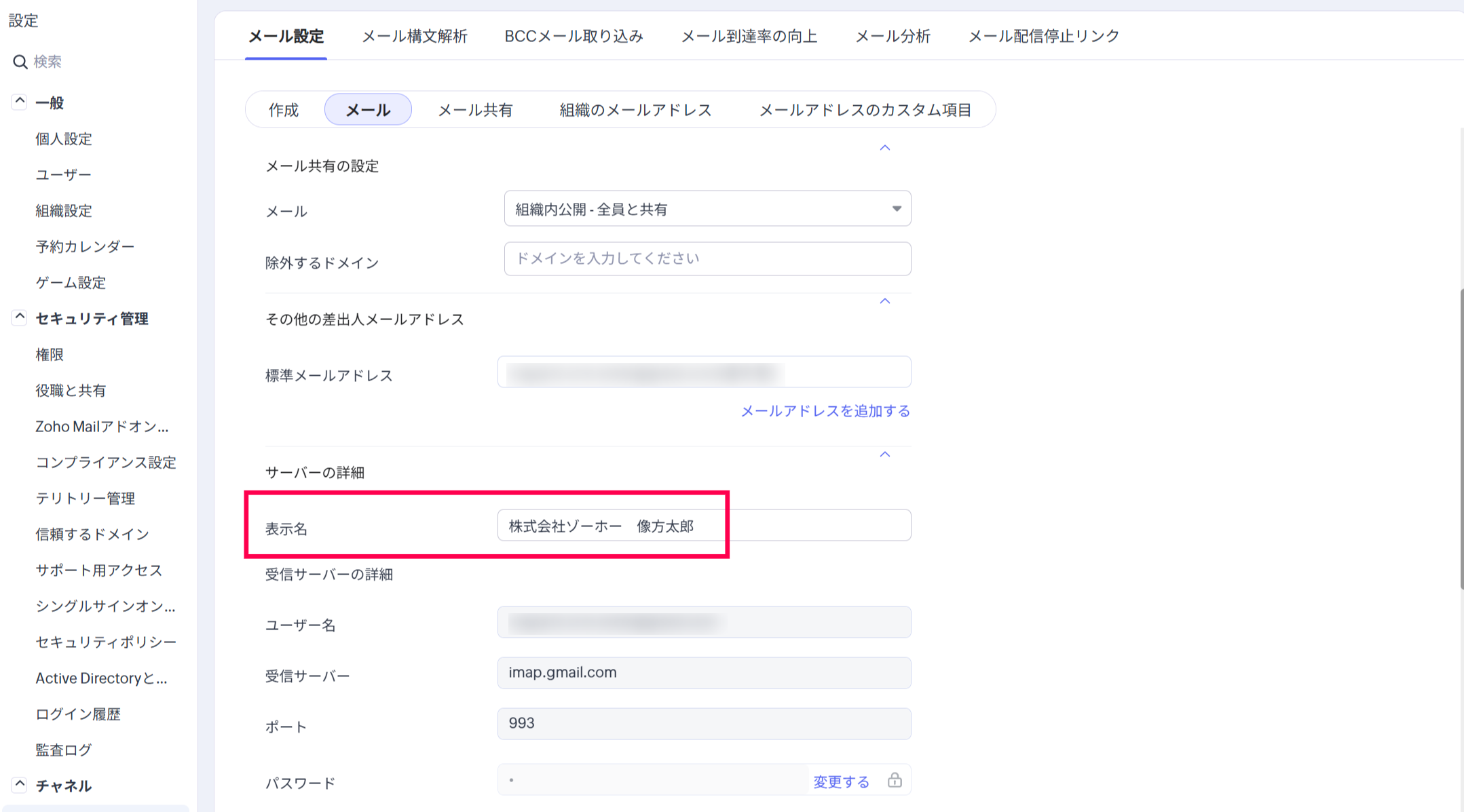Collapse the その他の差出人メールアドレス section chevron
1464x812 pixels.
pos(884,301)
